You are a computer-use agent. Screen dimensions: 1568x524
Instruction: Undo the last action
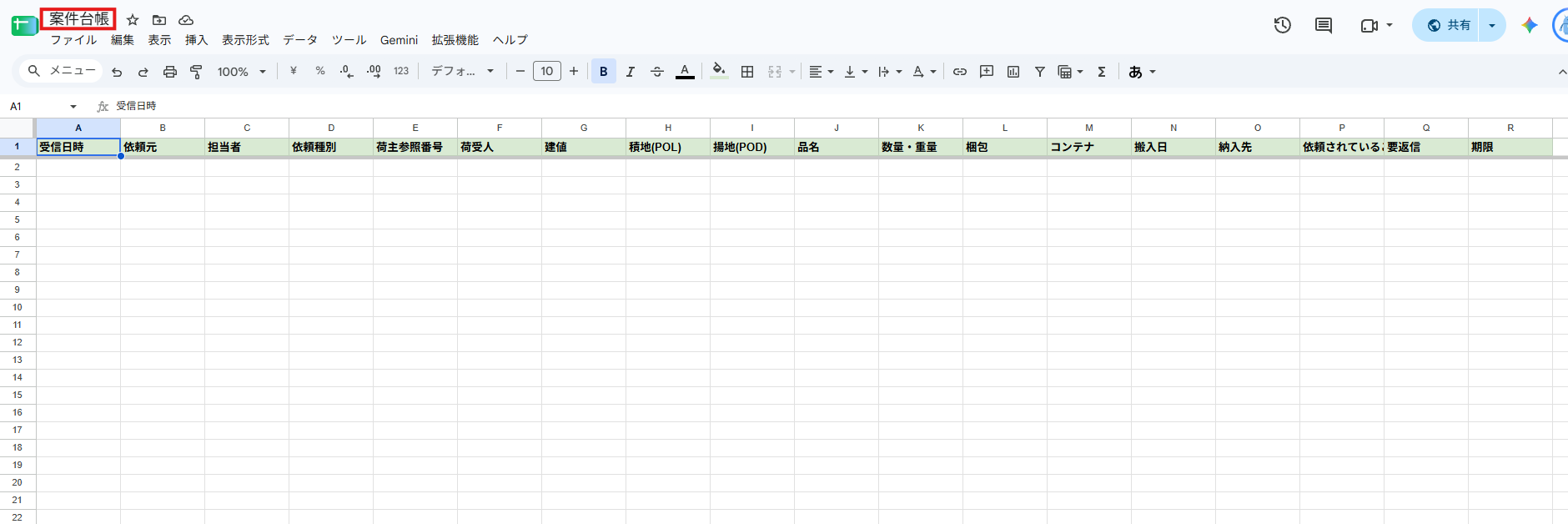pyautogui.click(x=117, y=72)
